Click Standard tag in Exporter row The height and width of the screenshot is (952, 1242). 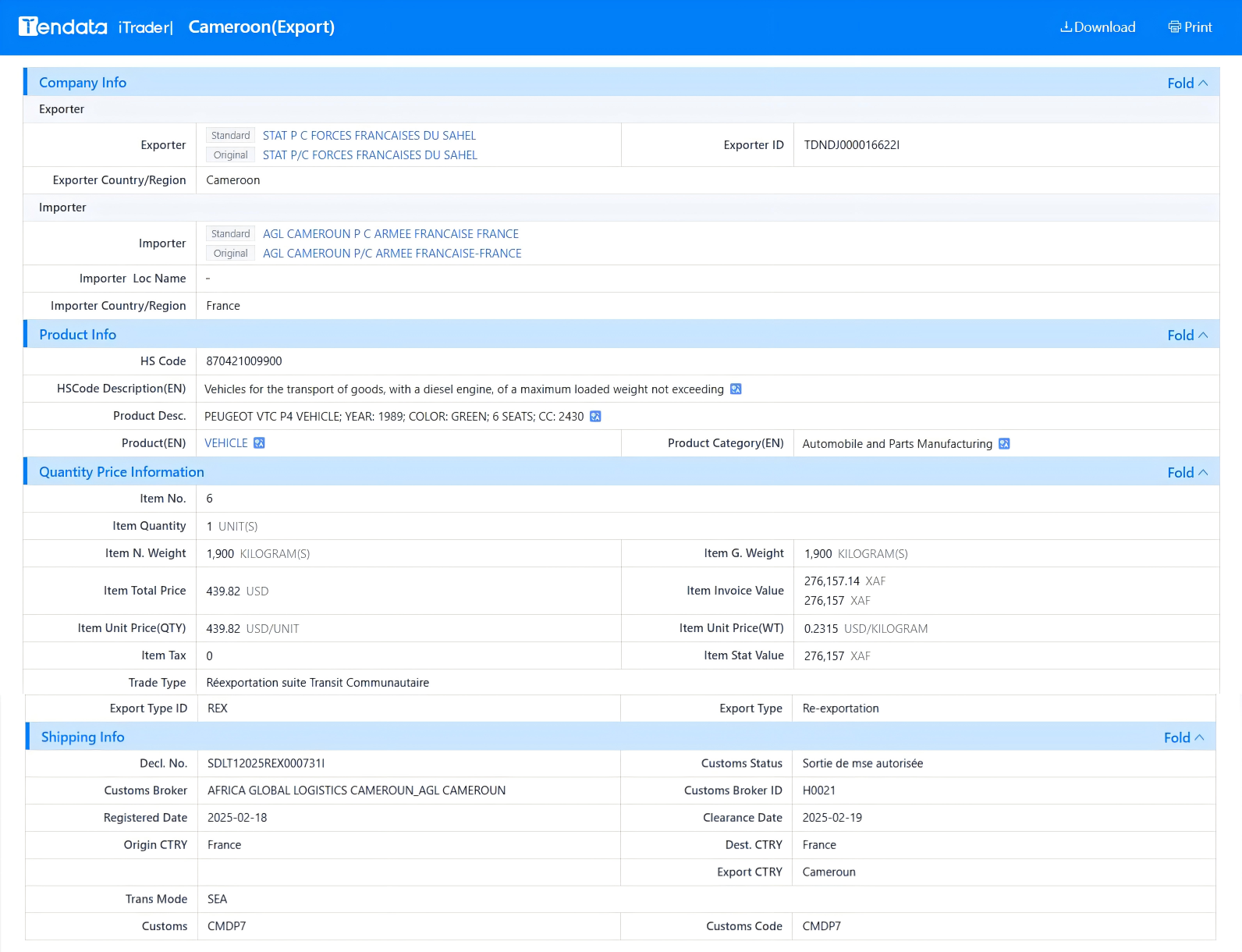(230, 135)
